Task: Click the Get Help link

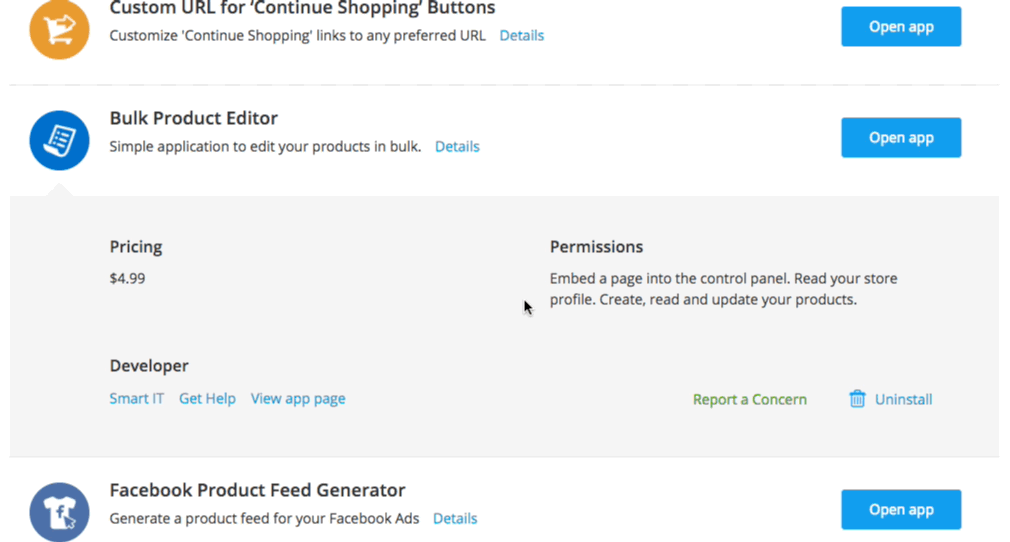Action: 207,398
